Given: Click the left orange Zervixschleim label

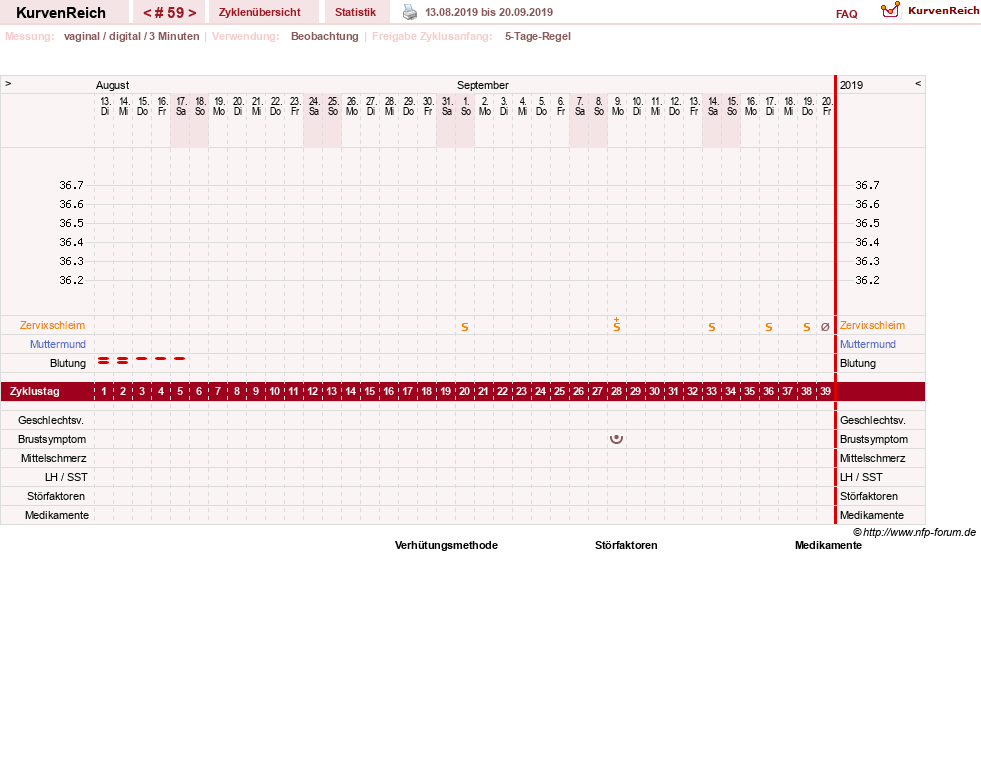Looking at the screenshot, I should (53, 325).
